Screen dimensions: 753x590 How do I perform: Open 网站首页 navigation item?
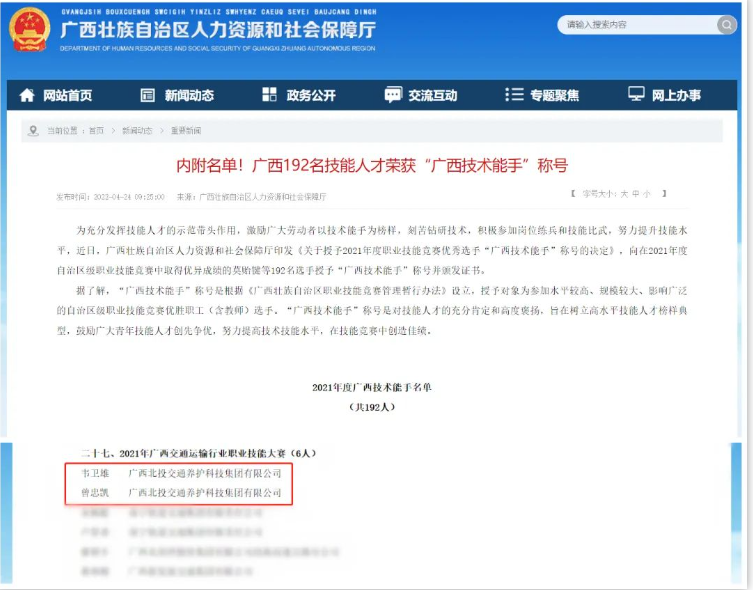68,96
